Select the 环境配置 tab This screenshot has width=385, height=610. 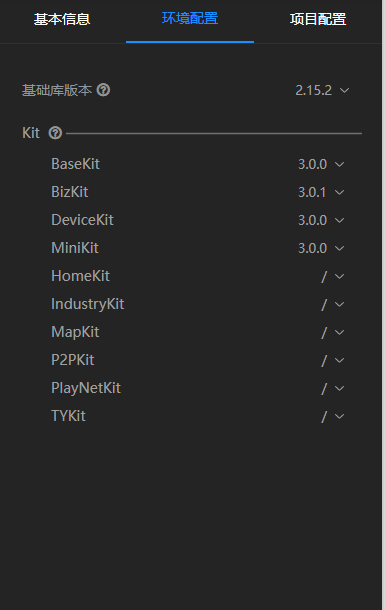tap(190, 18)
